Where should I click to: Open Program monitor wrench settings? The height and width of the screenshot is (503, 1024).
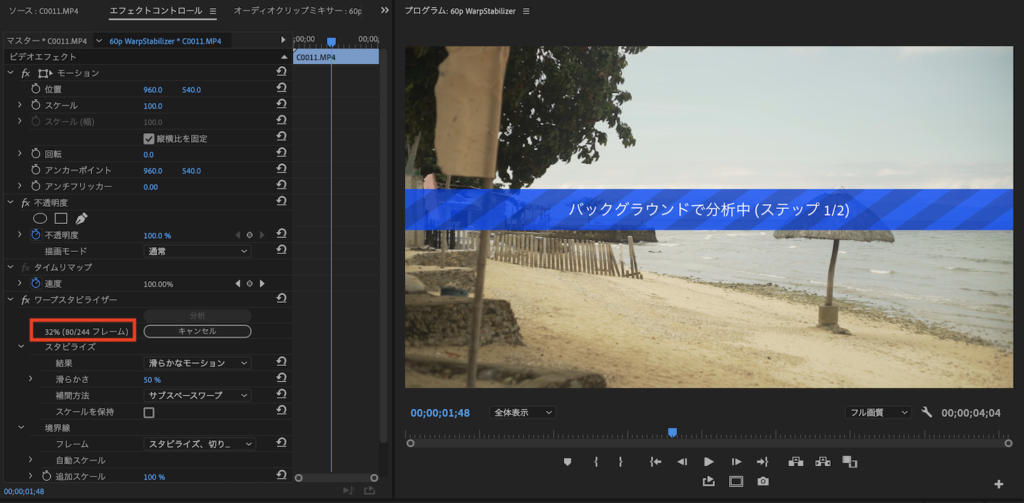pos(927,412)
